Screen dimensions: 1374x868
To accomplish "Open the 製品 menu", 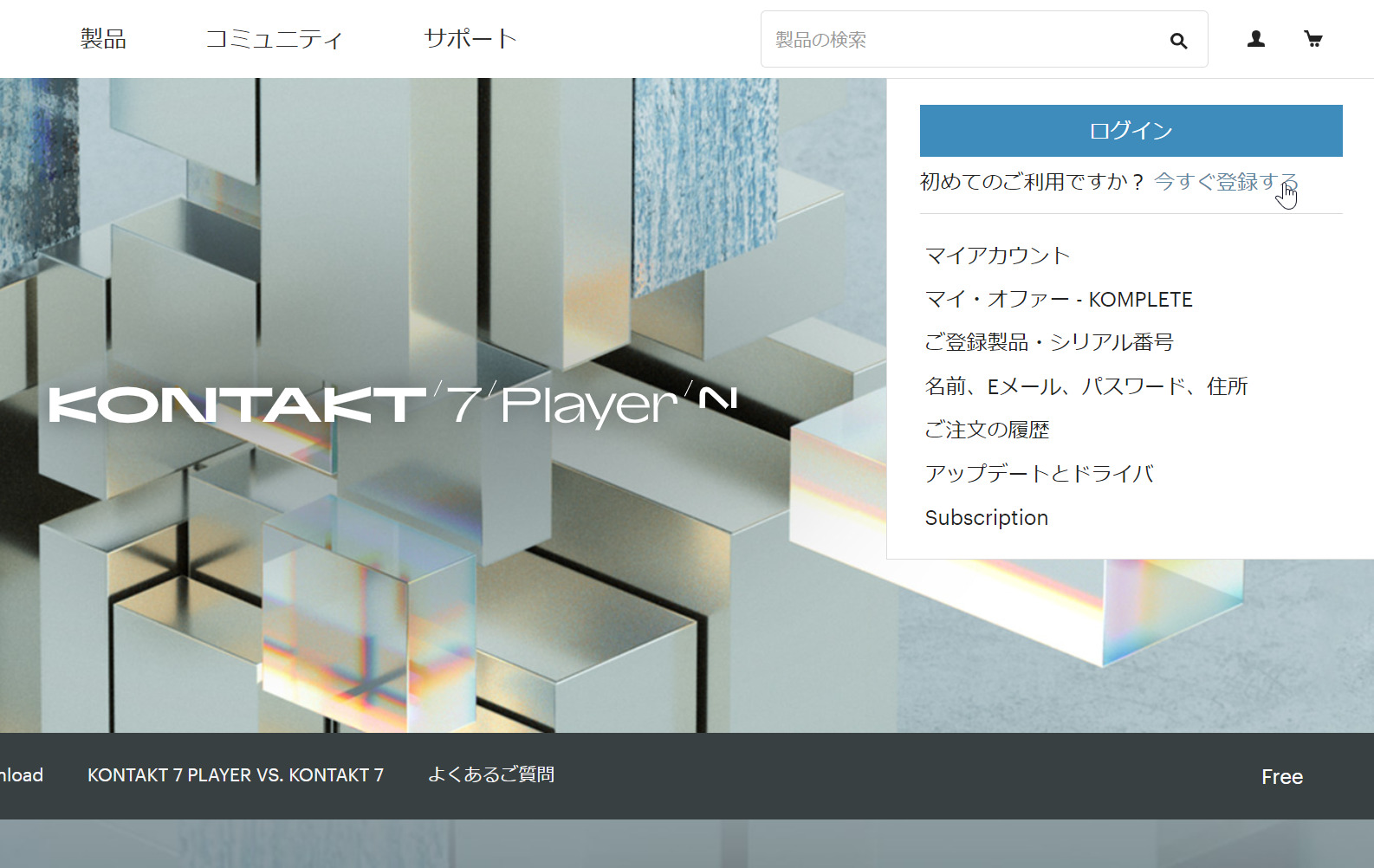I will coord(104,38).
